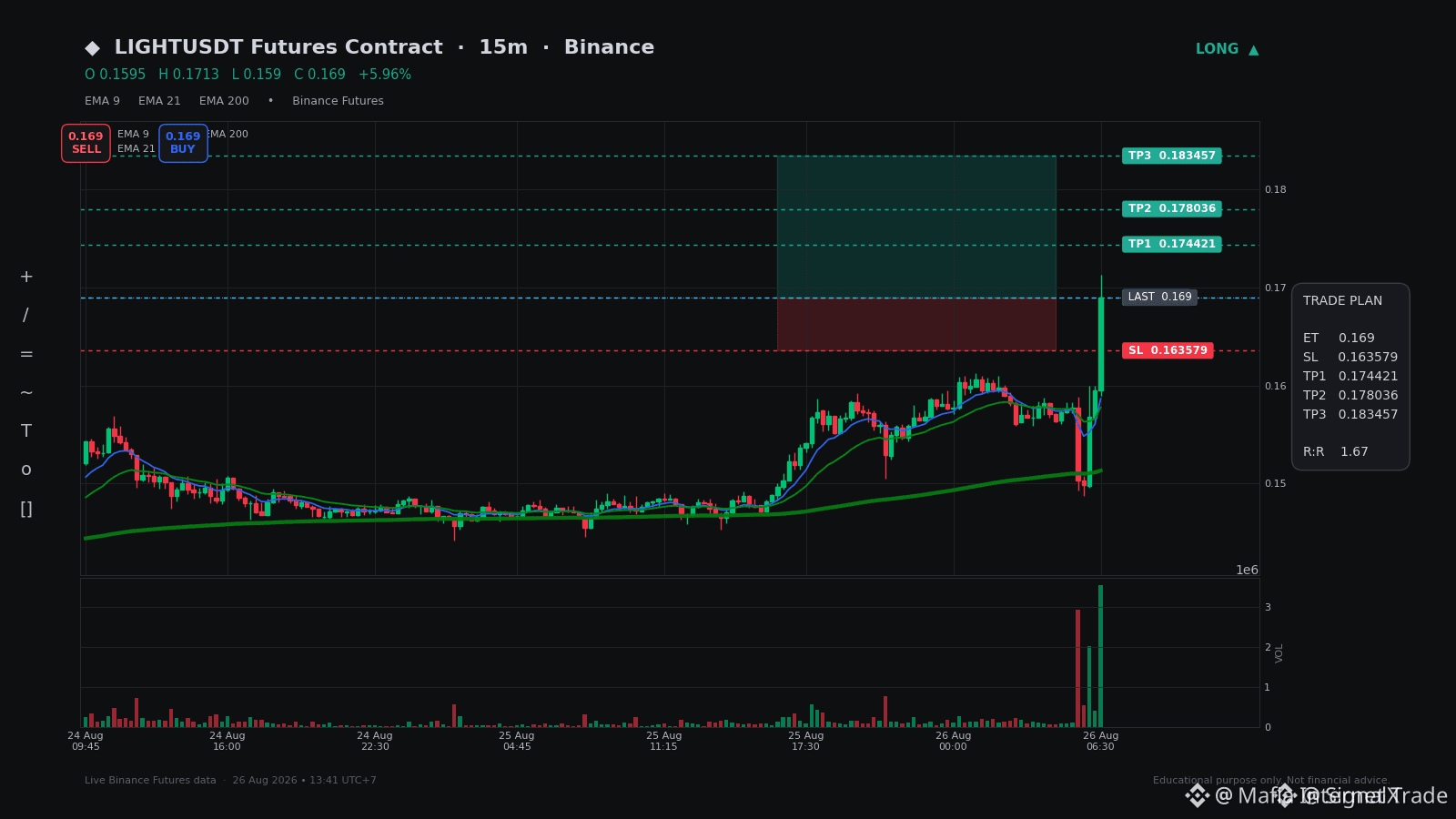Click EMA 21 in the header indicator row
The image size is (1456, 819).
point(159,101)
